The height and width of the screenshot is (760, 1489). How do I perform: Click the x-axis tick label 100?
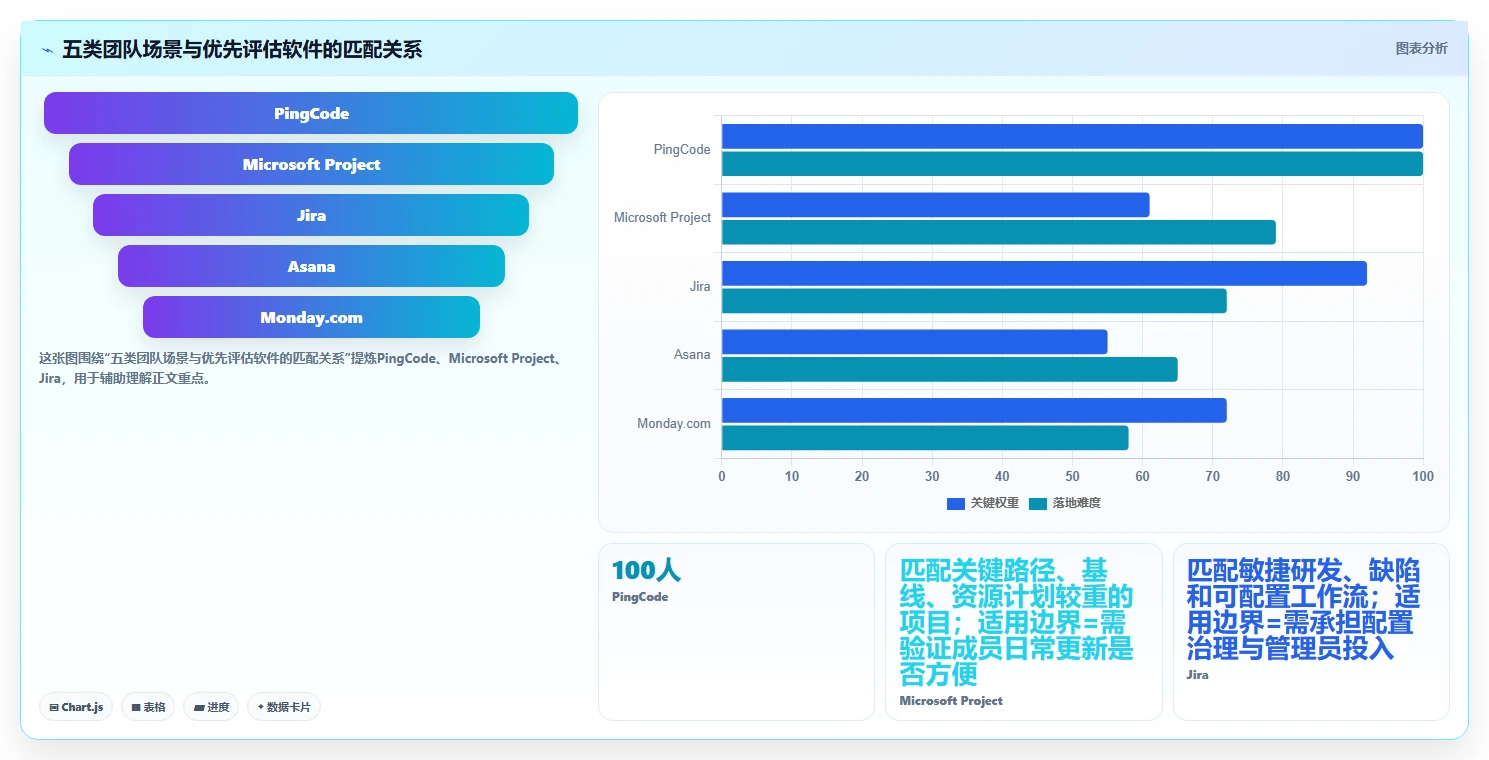tap(1422, 476)
